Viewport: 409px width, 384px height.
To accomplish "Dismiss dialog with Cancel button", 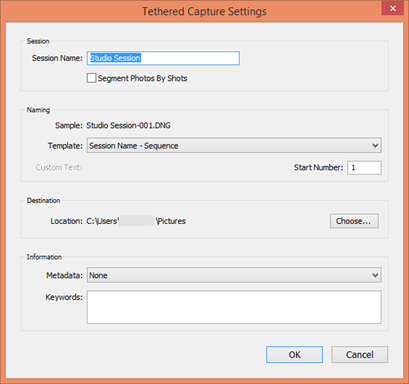I will (359, 354).
